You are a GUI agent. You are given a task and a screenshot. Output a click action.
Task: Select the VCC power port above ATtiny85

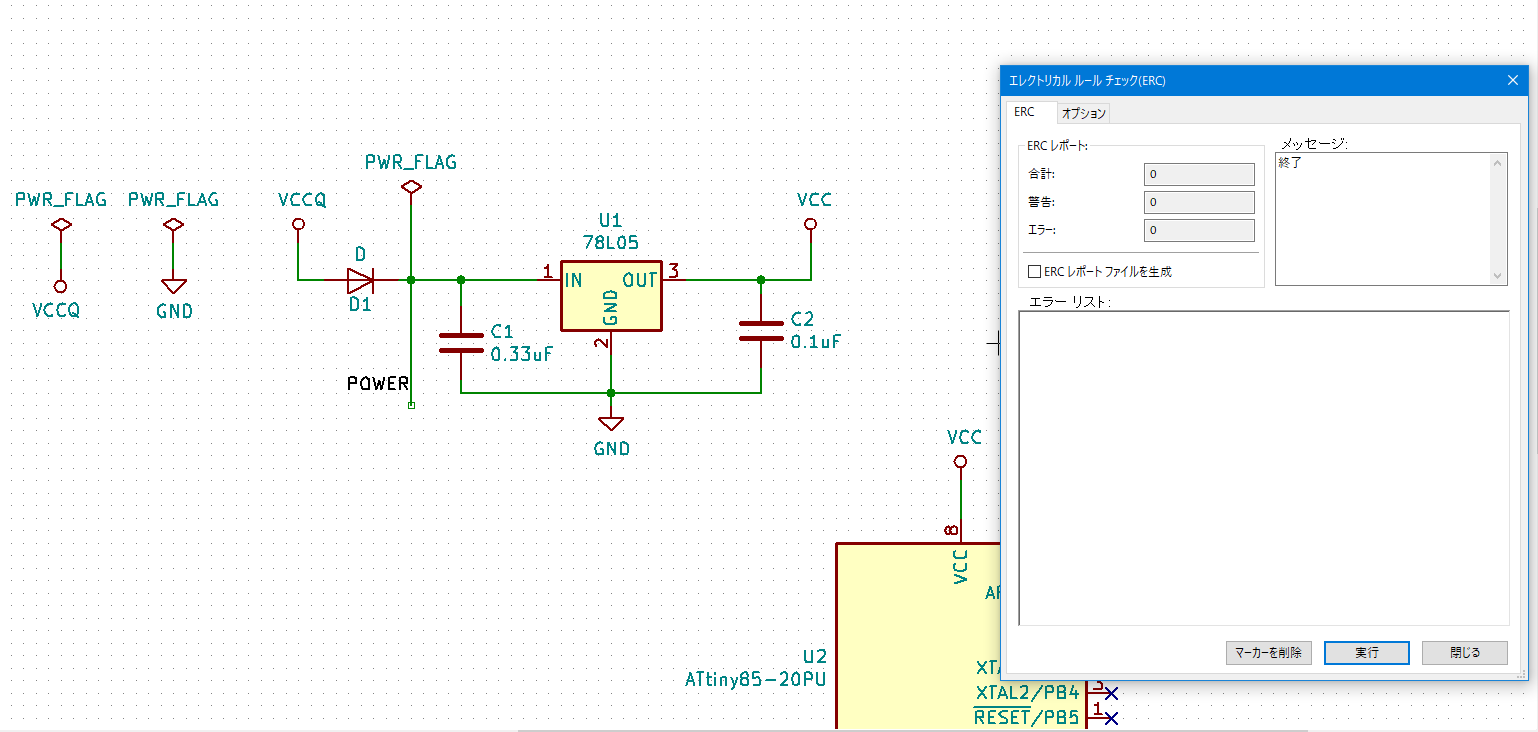click(x=960, y=461)
